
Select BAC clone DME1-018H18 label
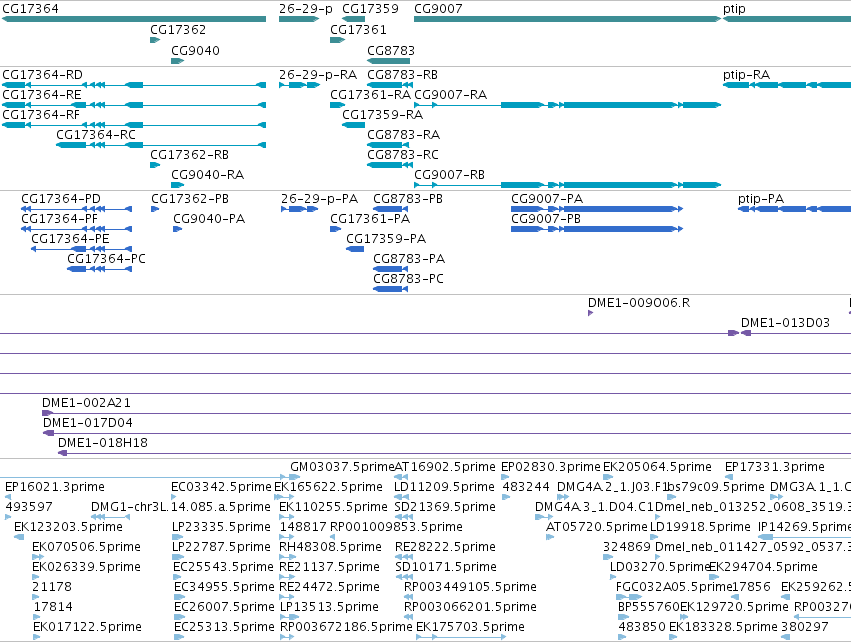click(103, 443)
